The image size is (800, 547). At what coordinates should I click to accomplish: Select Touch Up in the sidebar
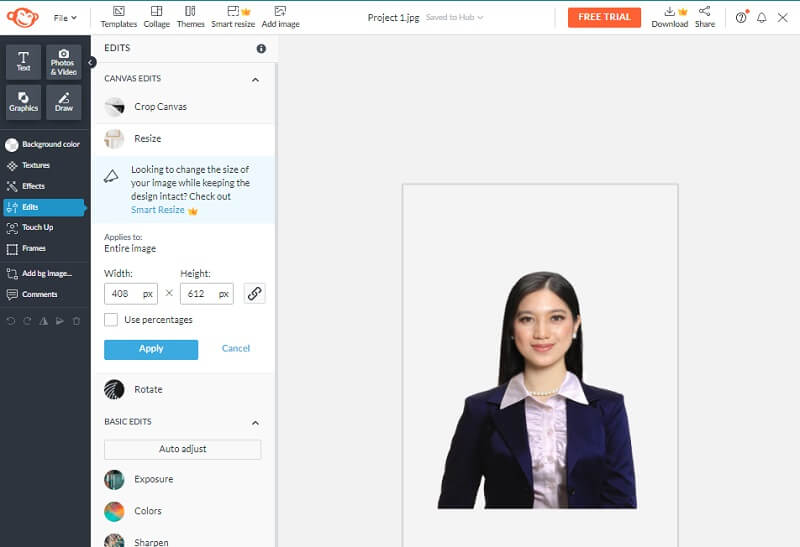pos(37,227)
